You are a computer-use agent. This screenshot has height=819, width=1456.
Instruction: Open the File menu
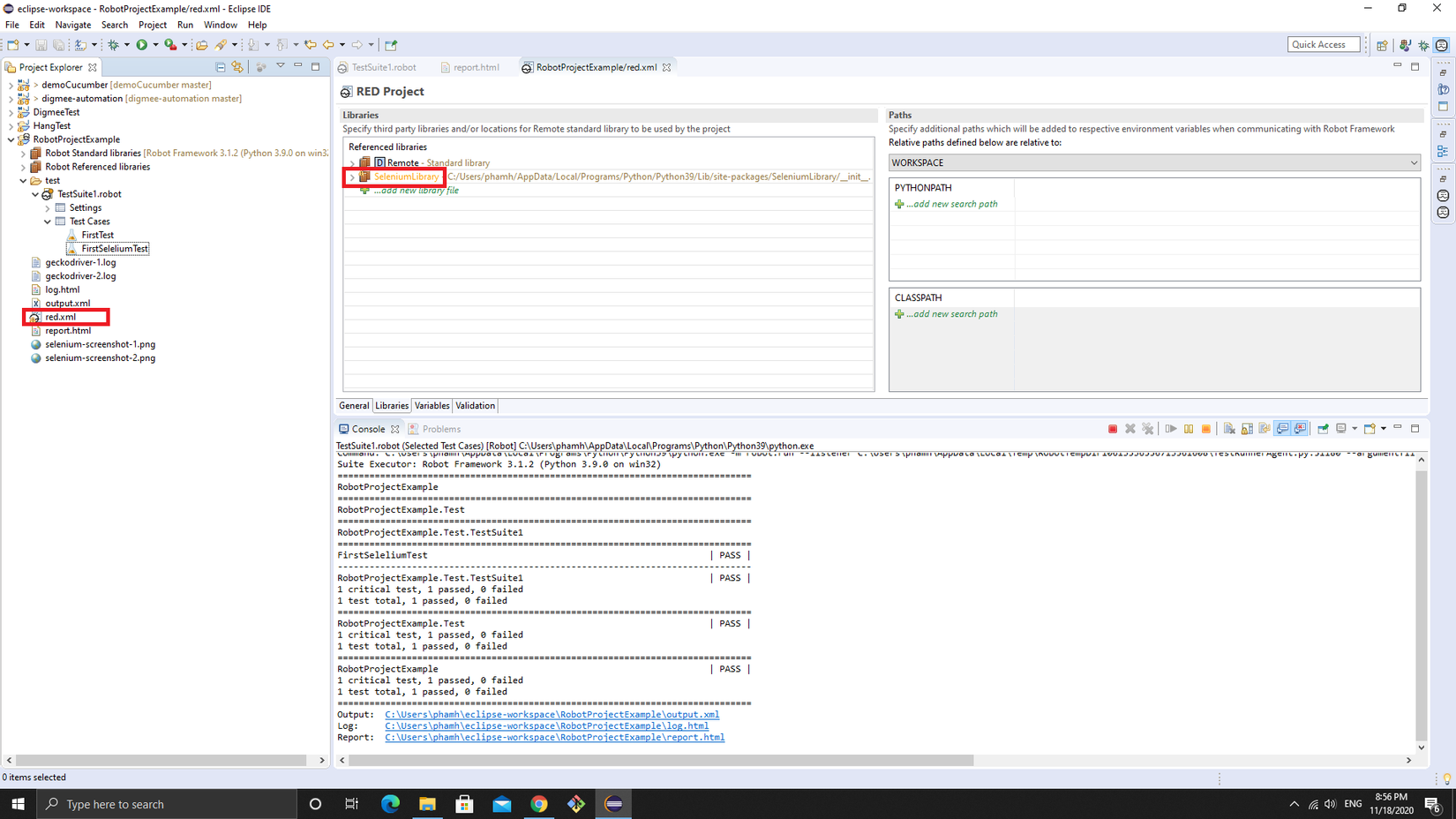click(x=12, y=25)
